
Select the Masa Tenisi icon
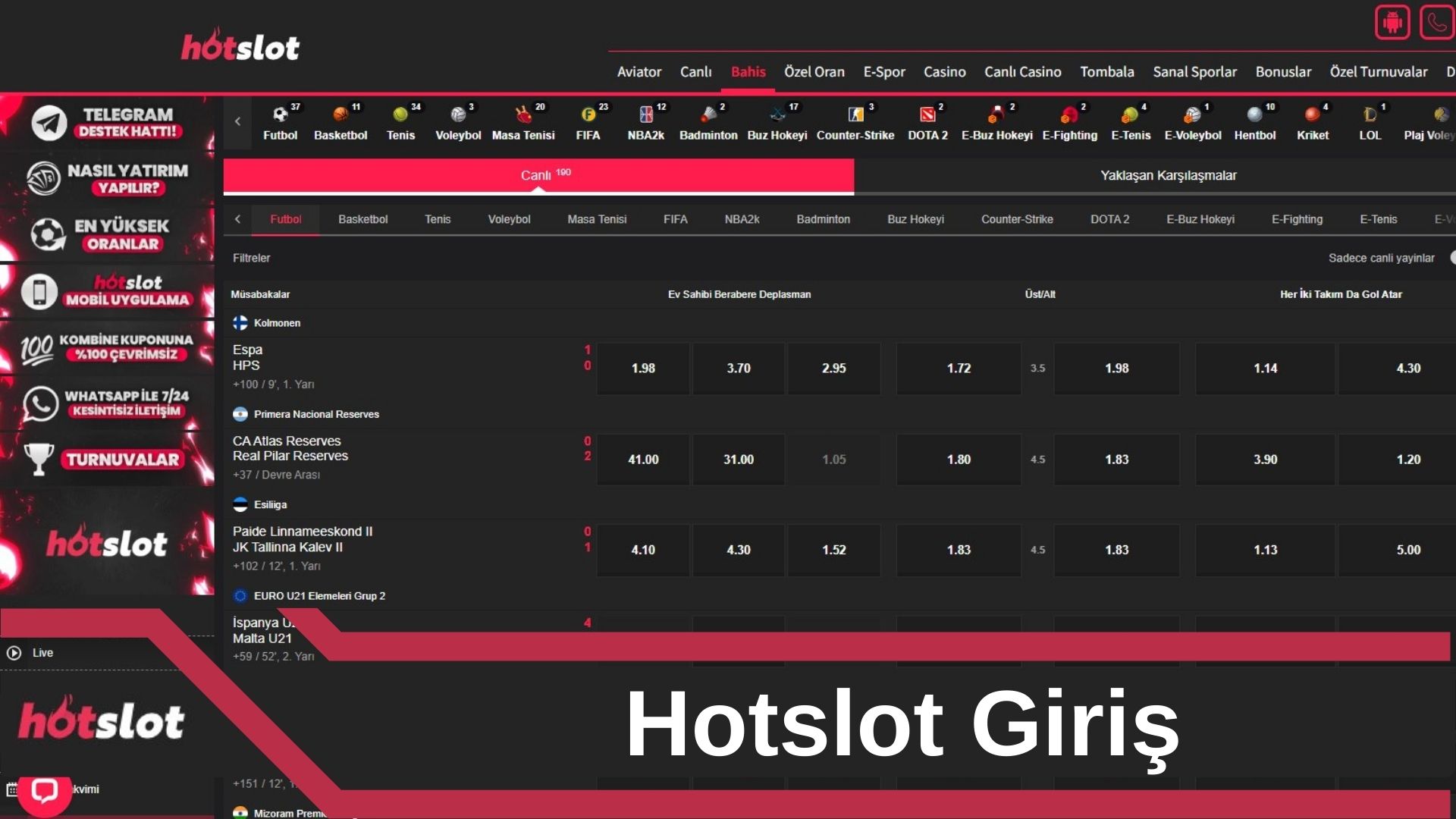click(523, 115)
